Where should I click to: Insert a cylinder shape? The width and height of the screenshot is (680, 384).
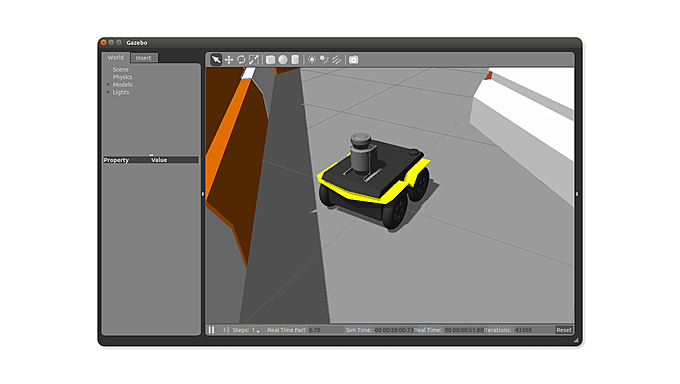click(295, 59)
